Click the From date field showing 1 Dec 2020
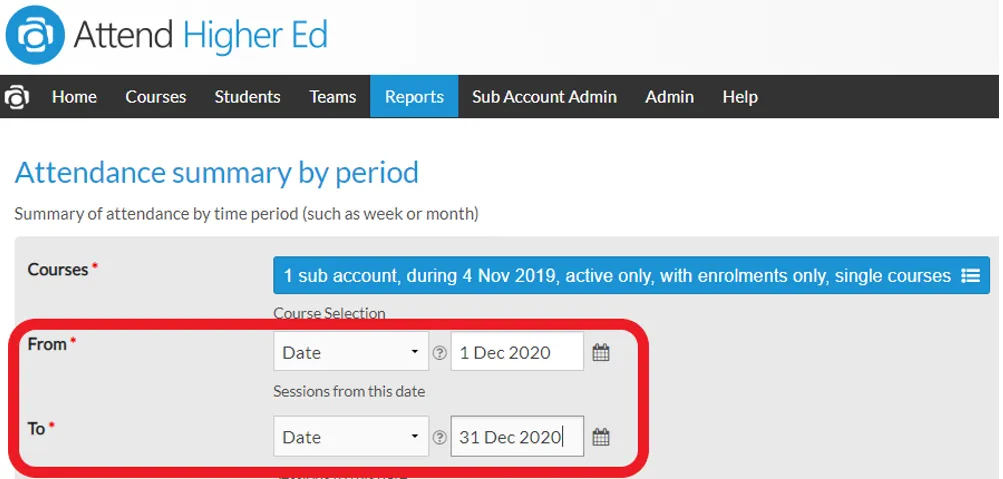Screen dimensions: 1003x479 [517, 352]
